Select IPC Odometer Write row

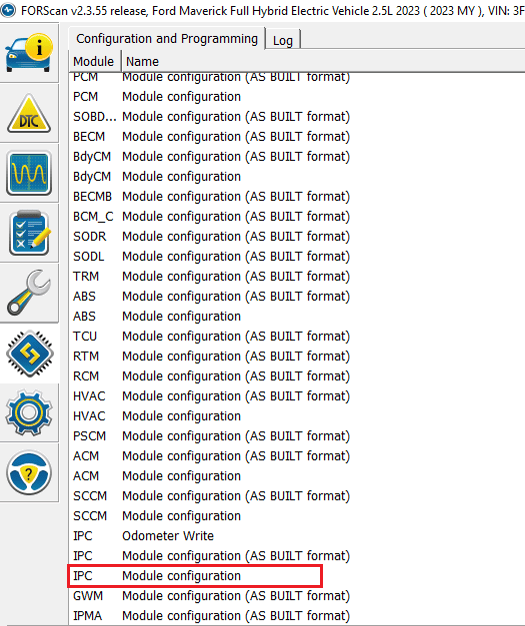pyautogui.click(x=297, y=536)
